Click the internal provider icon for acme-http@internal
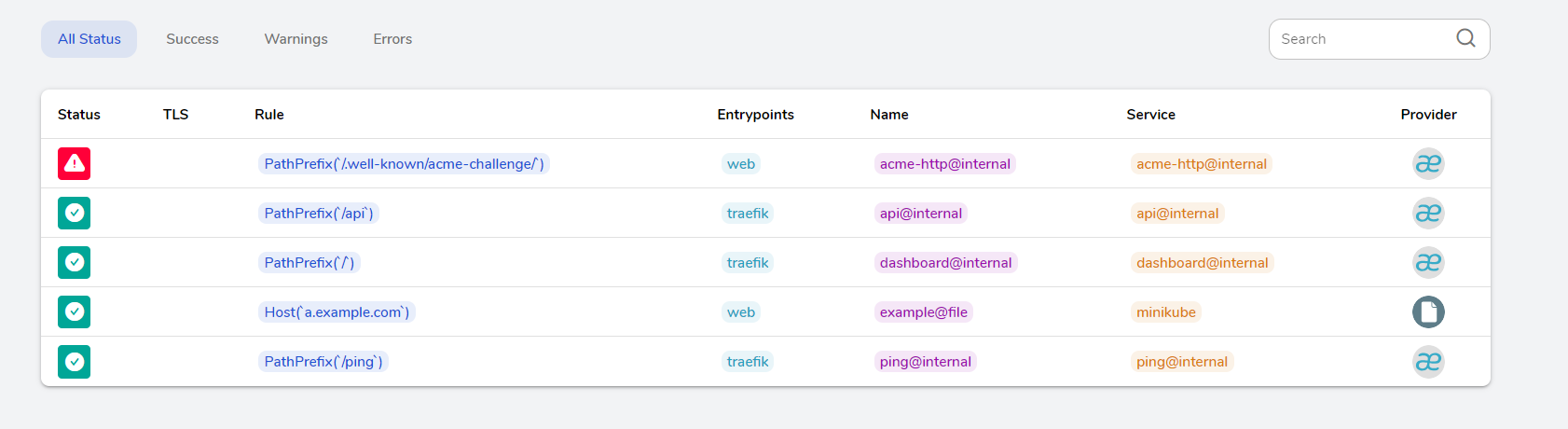Image resolution: width=1568 pixels, height=429 pixels. 1427,164
